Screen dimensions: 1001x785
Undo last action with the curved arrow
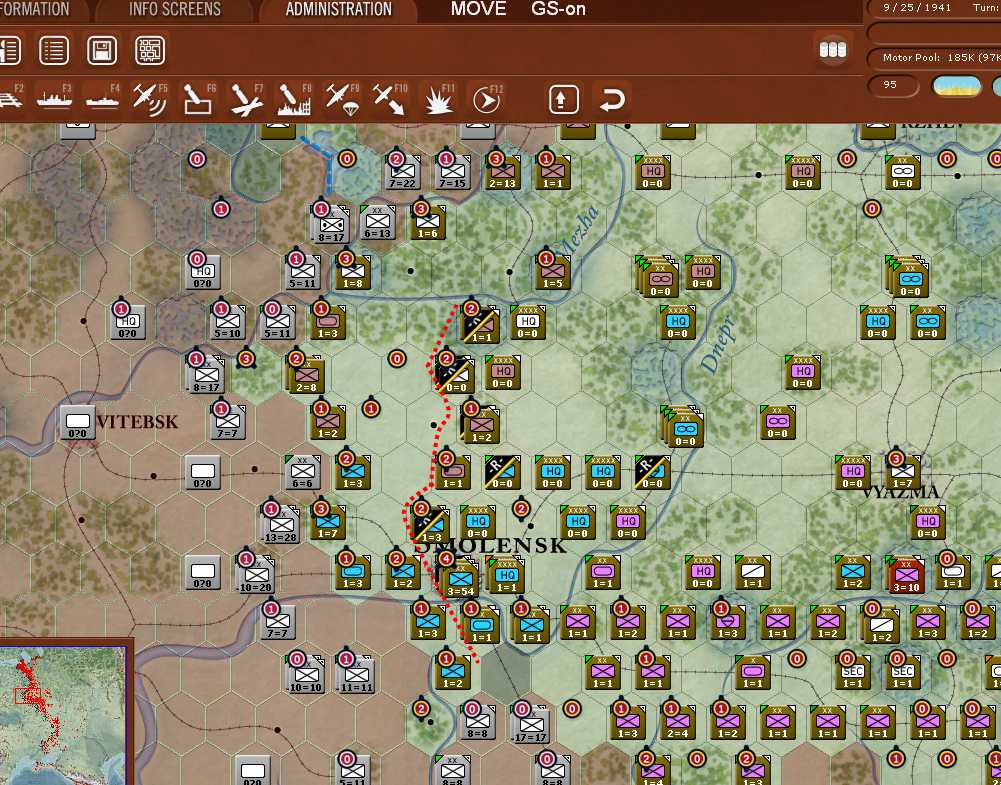(610, 99)
